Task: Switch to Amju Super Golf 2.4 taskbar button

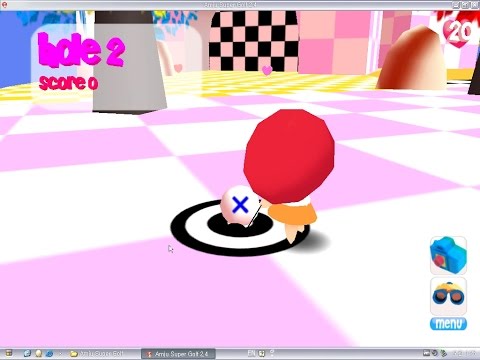Action: [178, 354]
